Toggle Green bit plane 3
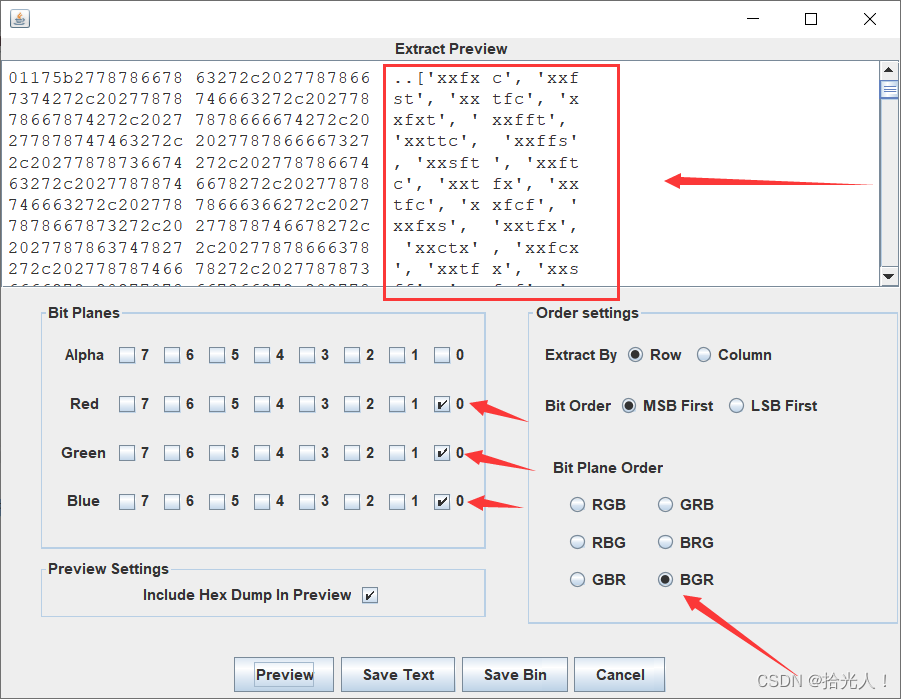Image resolution: width=901 pixels, height=699 pixels. [x=307, y=453]
